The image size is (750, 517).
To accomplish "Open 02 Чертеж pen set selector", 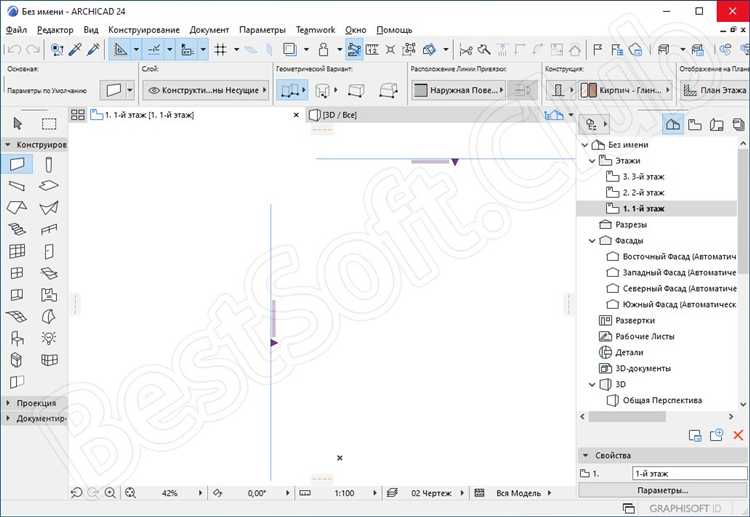I will (x=431, y=493).
